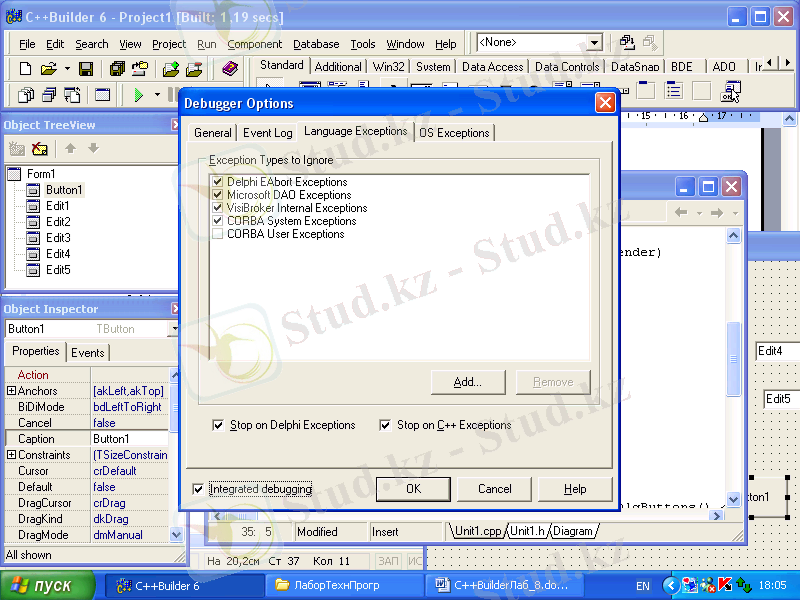Click the Set Debug Desktop icon
This screenshot has width=800, height=600.
click(650, 43)
